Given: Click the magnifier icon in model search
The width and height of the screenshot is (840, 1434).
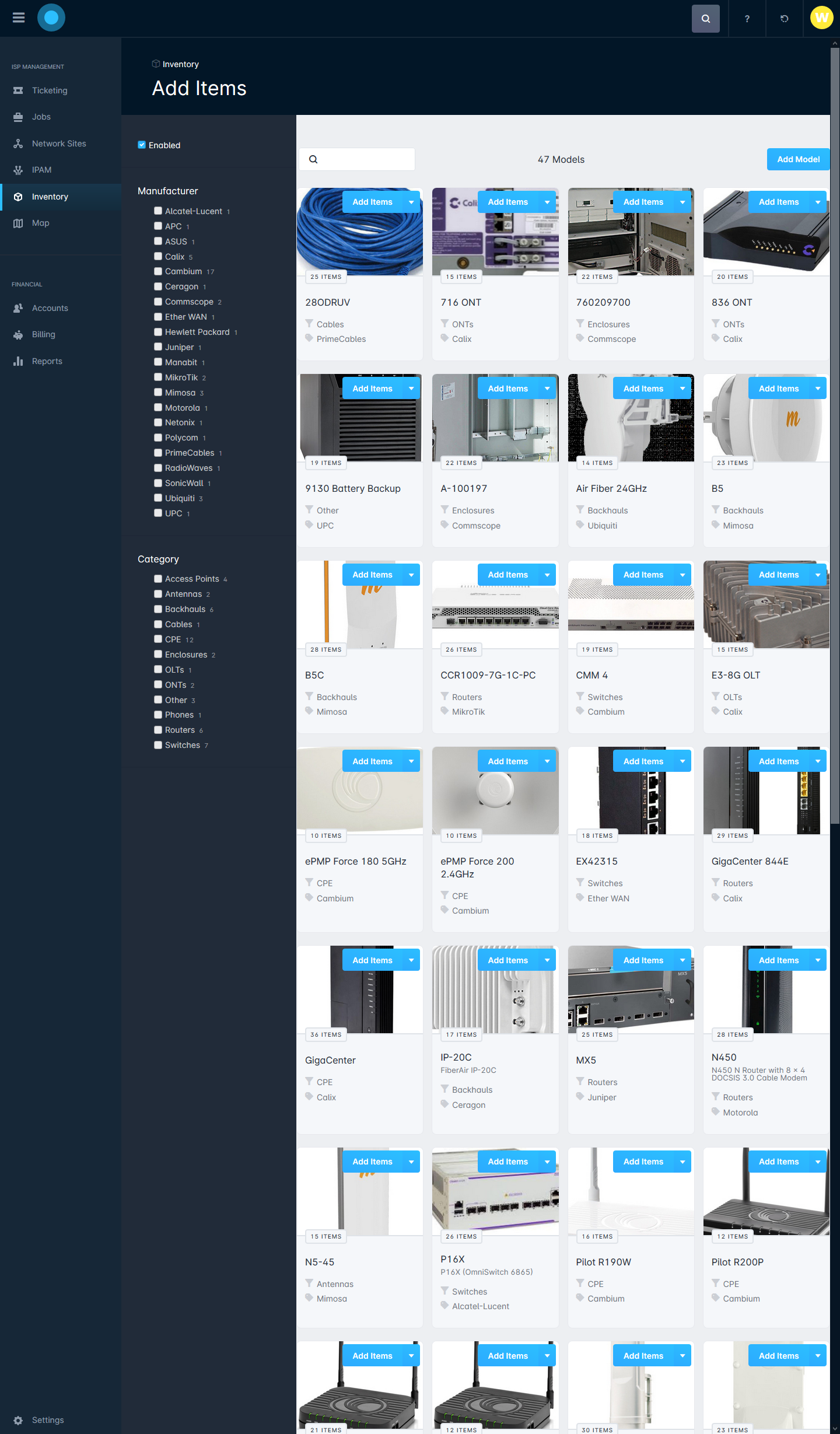Looking at the screenshot, I should (313, 159).
